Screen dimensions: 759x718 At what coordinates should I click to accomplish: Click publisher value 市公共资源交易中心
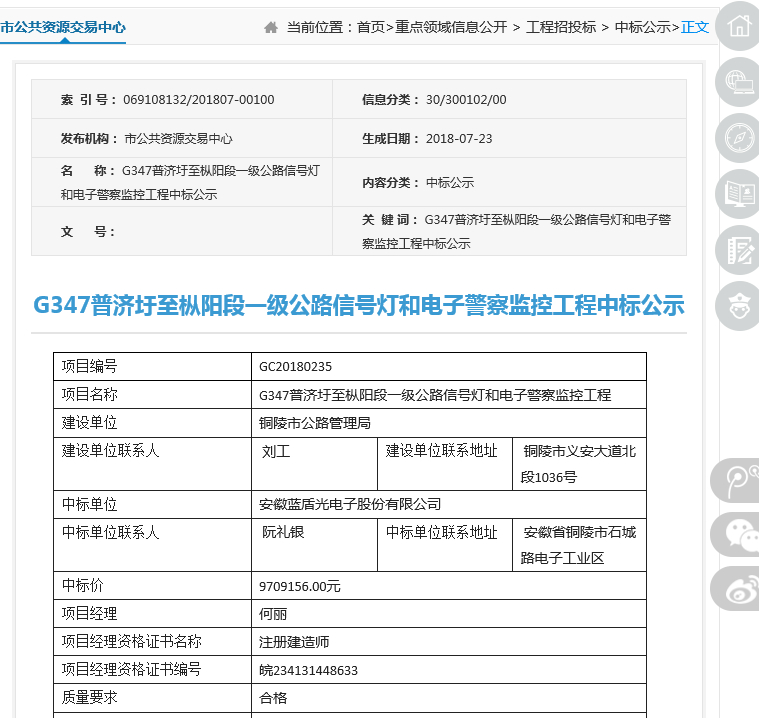click(x=178, y=139)
